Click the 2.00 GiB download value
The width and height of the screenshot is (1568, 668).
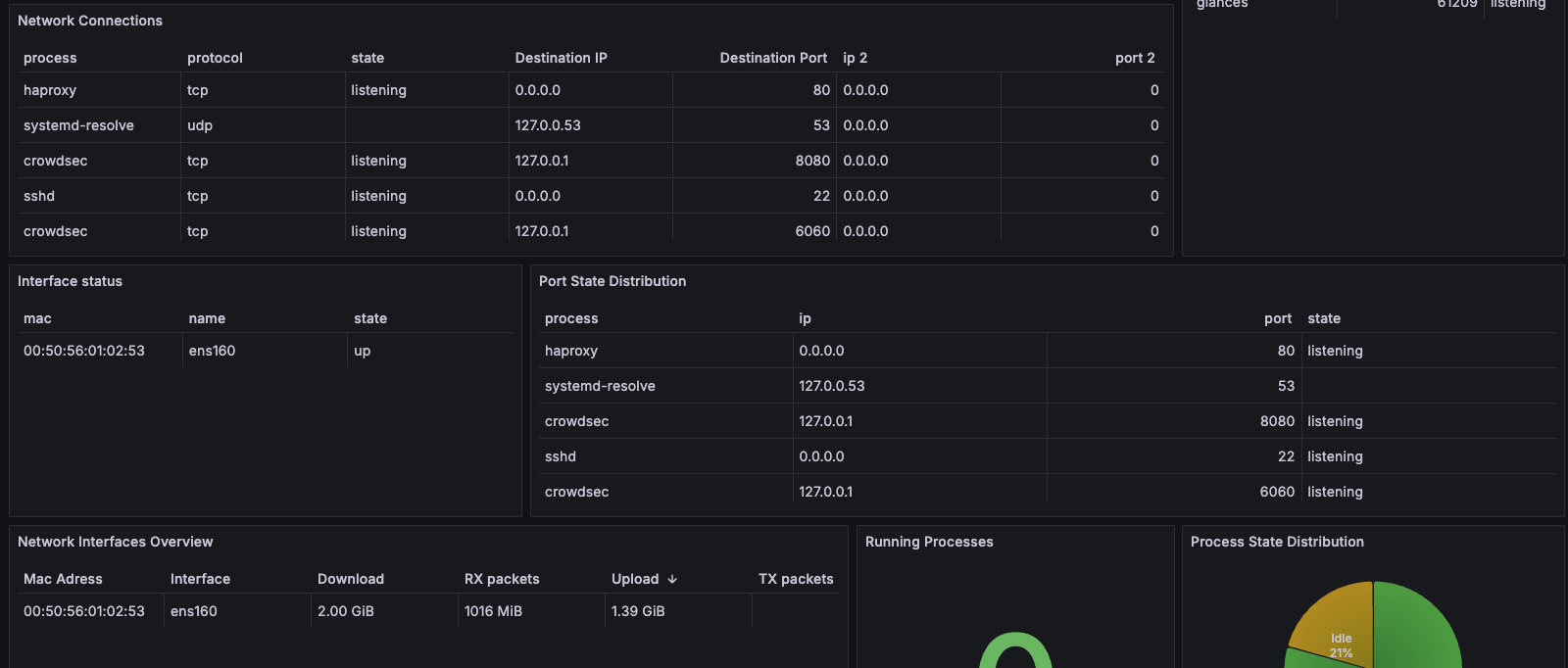coord(346,611)
